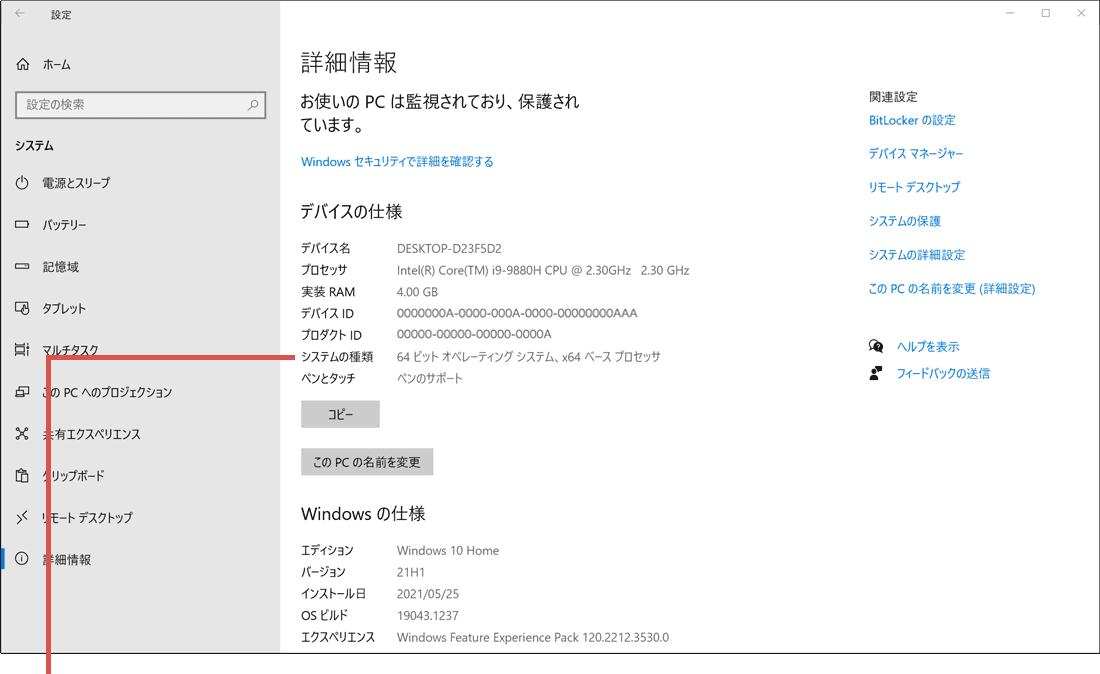Open BitLocker の設定 link
1100x674 pixels.
click(x=912, y=120)
